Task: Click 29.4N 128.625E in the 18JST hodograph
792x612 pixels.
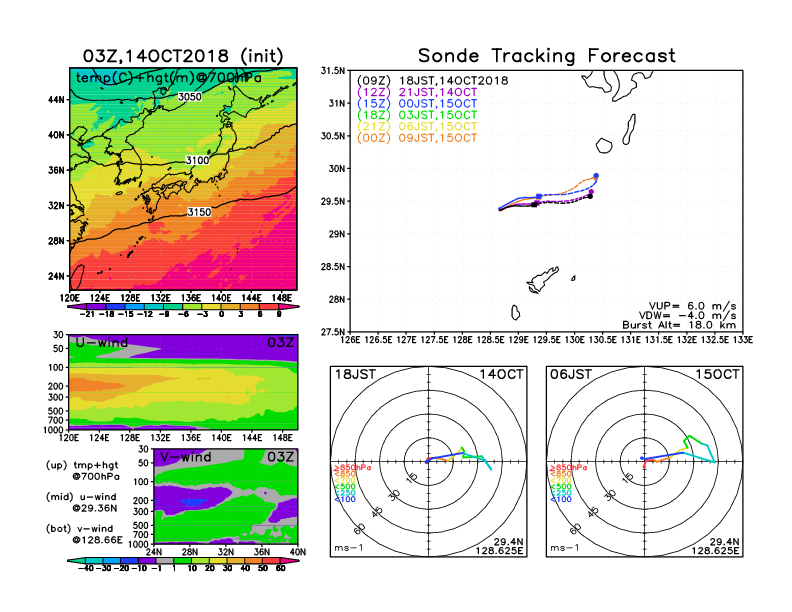Action: [499, 546]
